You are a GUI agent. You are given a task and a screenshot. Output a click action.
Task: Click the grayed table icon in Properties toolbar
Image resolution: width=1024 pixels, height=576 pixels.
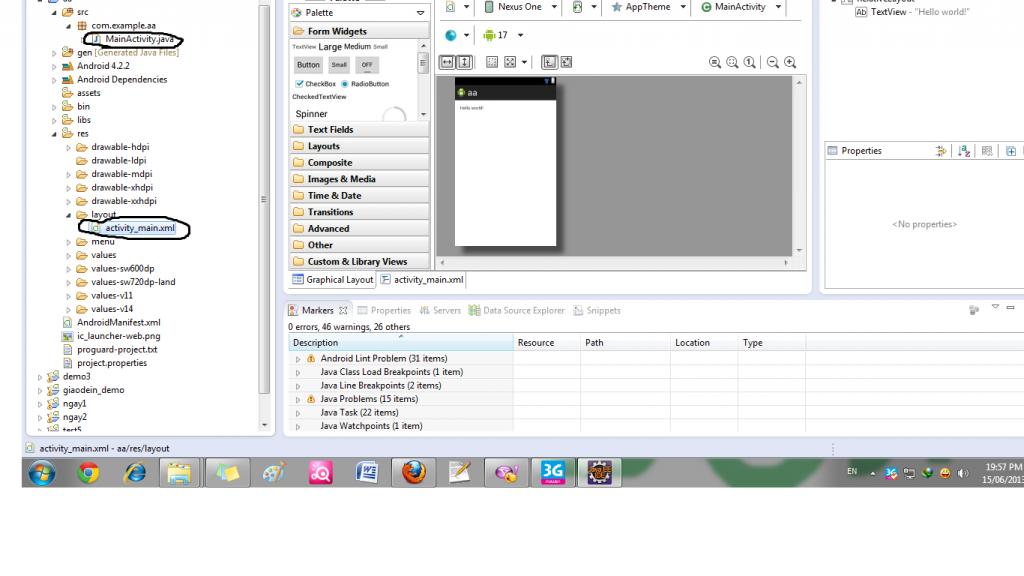click(x=987, y=151)
